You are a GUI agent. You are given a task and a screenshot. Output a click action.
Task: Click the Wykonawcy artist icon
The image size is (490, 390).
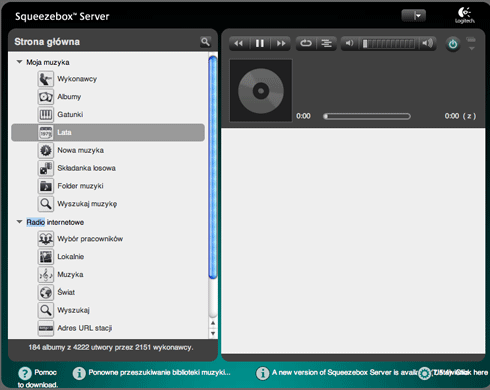click(x=46, y=79)
